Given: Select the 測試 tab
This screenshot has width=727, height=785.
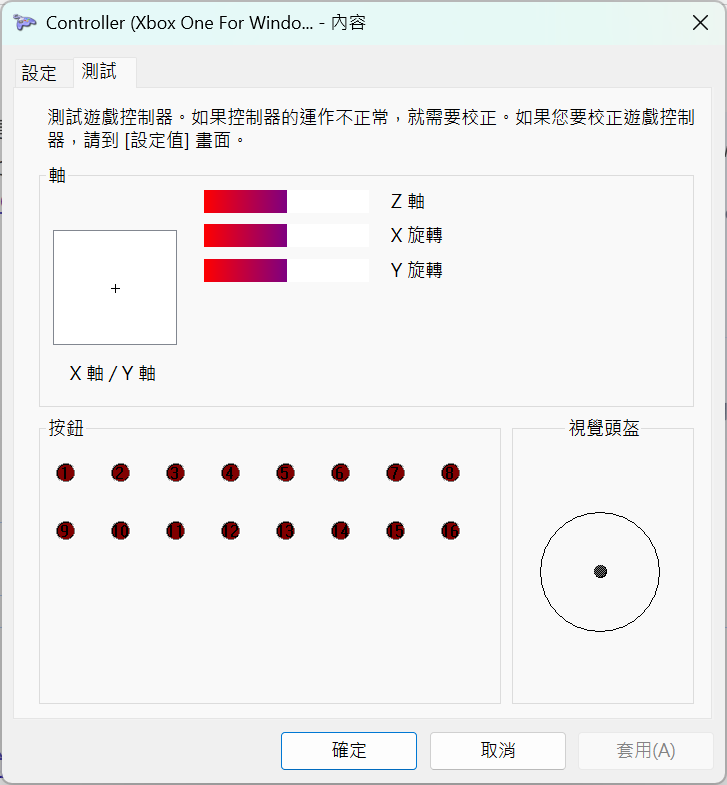Looking at the screenshot, I should (100, 72).
